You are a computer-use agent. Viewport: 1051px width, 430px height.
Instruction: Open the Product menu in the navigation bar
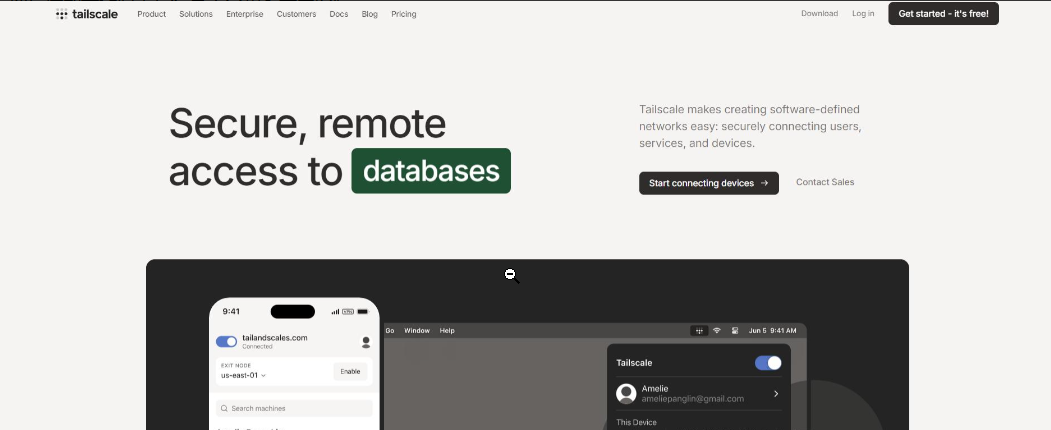(151, 14)
